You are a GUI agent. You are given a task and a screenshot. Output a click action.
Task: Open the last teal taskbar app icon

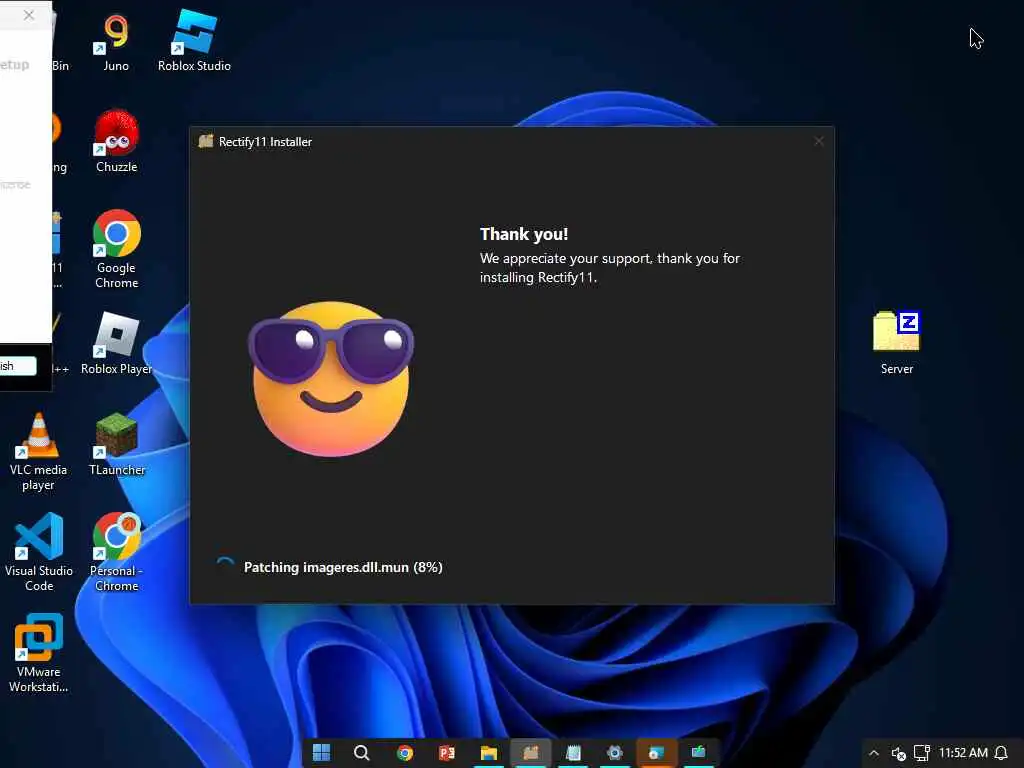698,753
